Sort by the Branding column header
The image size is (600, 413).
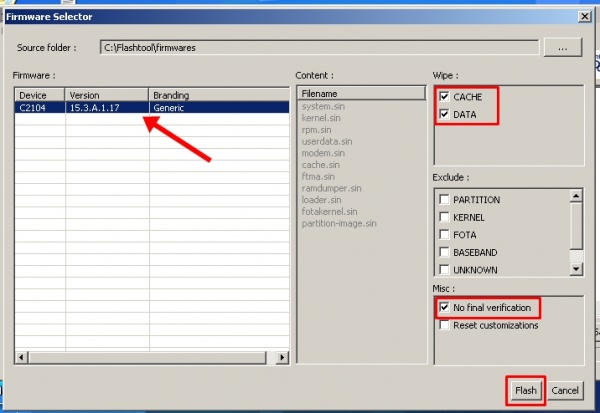pos(219,95)
